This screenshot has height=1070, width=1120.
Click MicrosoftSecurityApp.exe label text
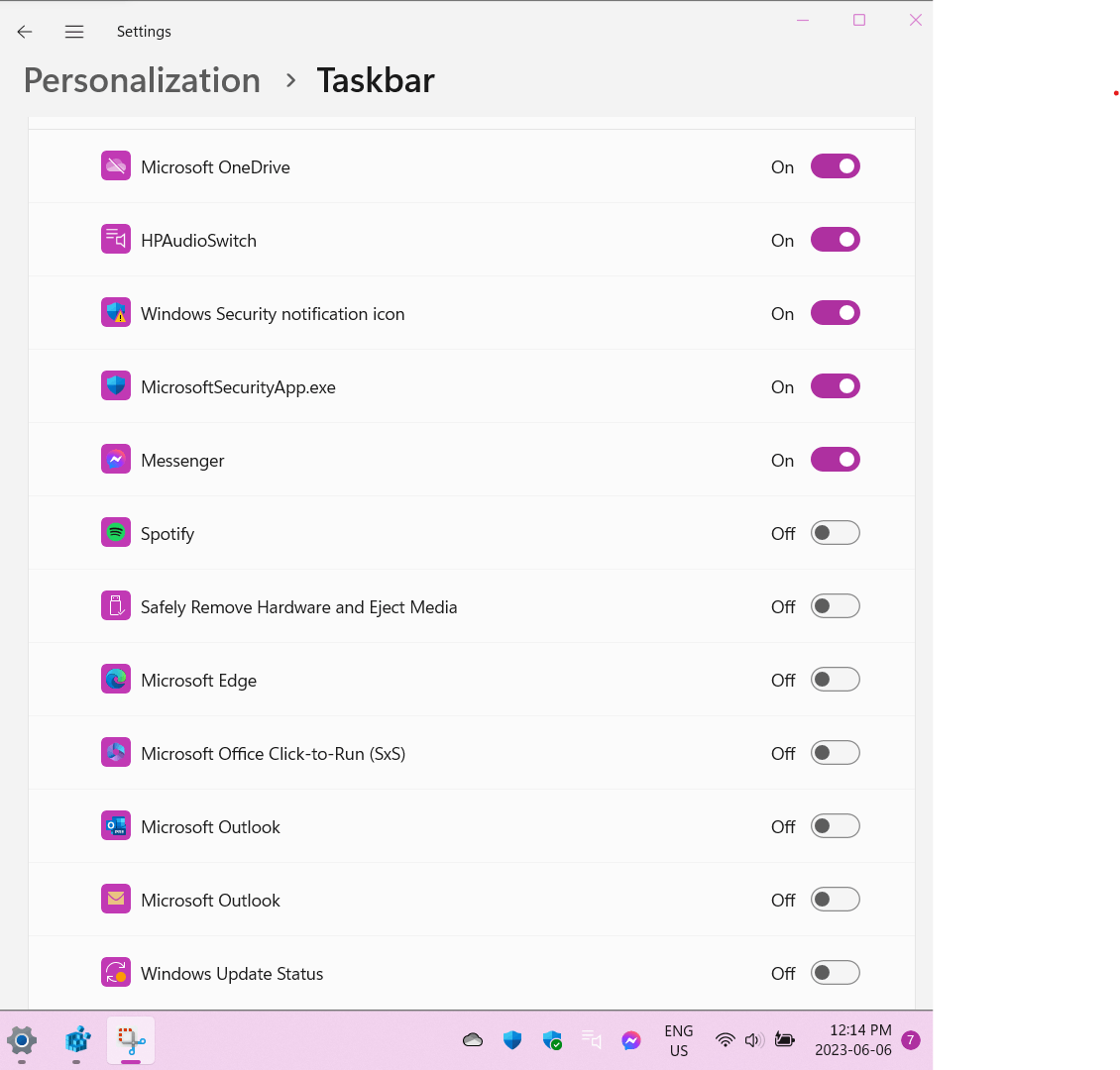point(238,387)
